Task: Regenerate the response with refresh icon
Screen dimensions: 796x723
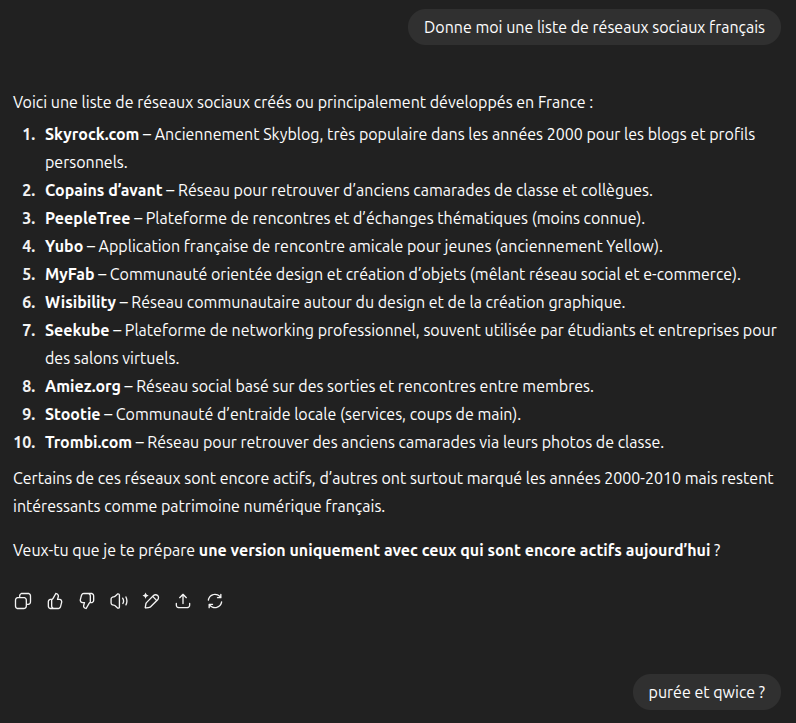Action: tap(215, 601)
